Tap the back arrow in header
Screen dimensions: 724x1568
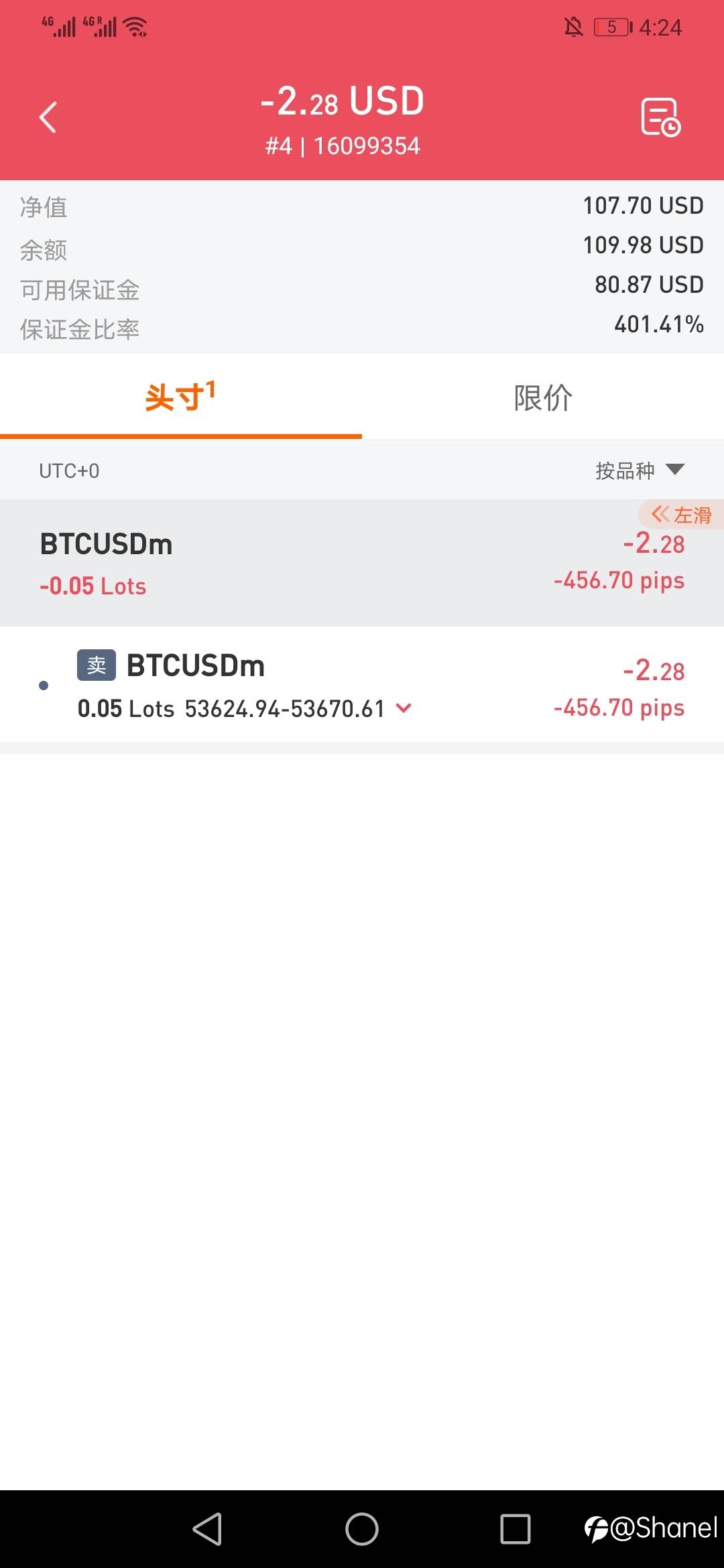pyautogui.click(x=48, y=118)
